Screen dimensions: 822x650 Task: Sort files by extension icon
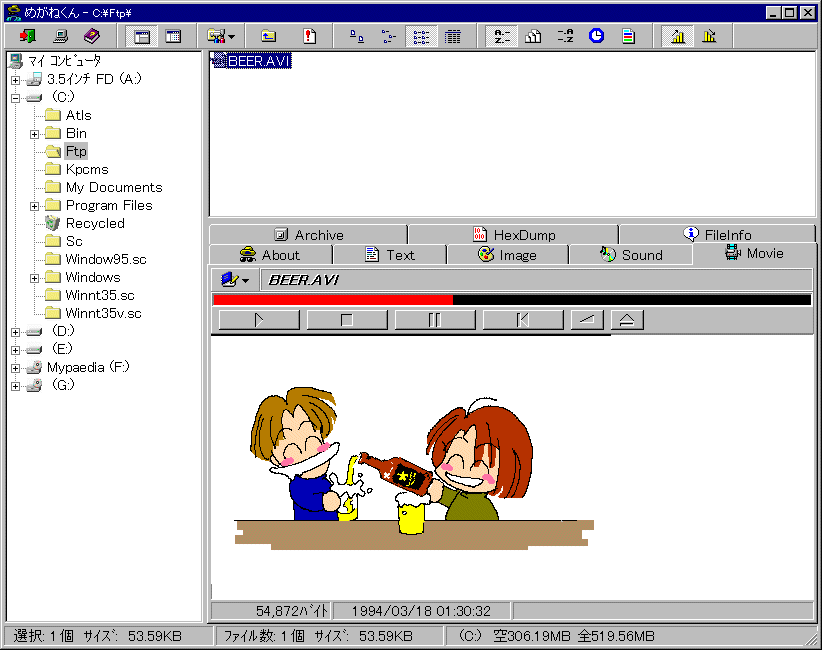tap(565, 36)
